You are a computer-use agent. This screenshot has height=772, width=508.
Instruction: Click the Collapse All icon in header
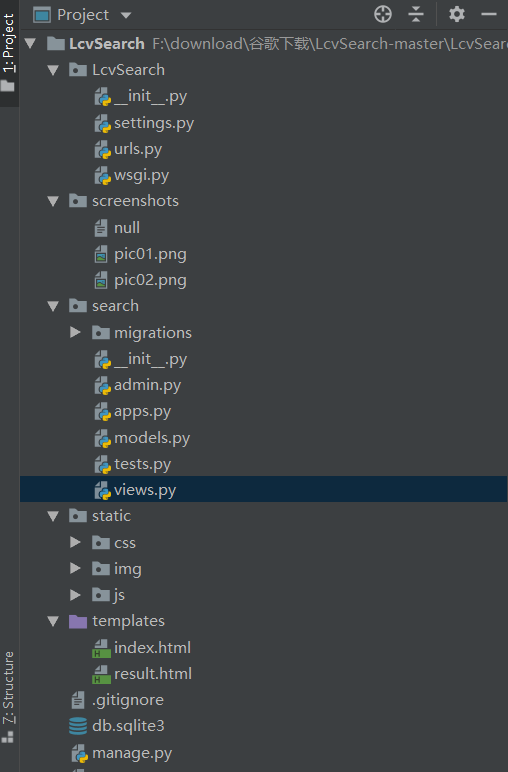click(x=416, y=14)
